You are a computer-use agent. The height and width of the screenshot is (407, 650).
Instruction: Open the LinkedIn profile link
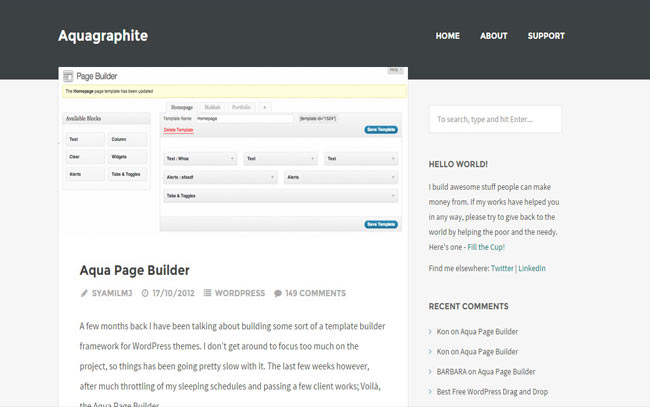[x=532, y=268]
